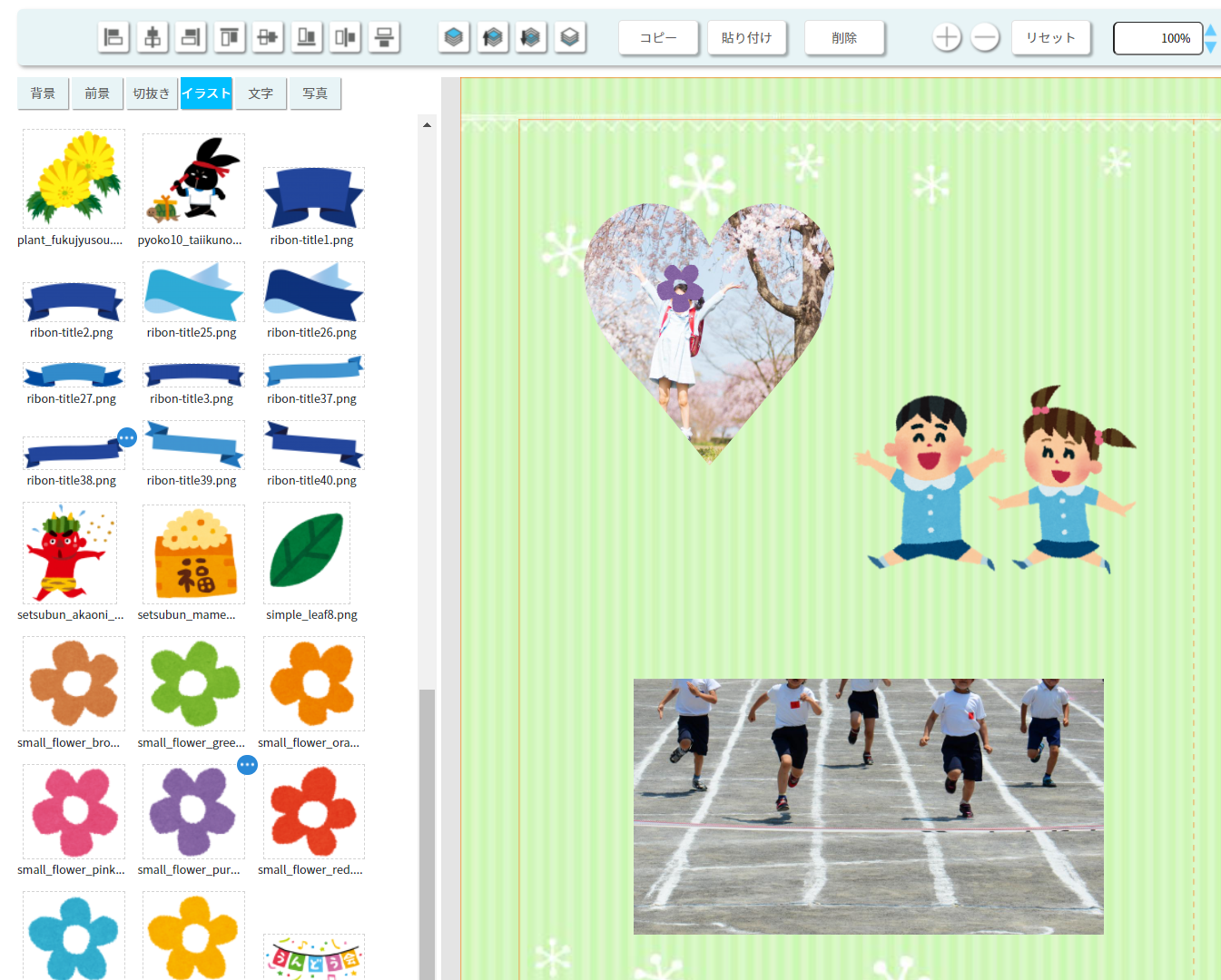Click the align right edges icon

coord(191,37)
